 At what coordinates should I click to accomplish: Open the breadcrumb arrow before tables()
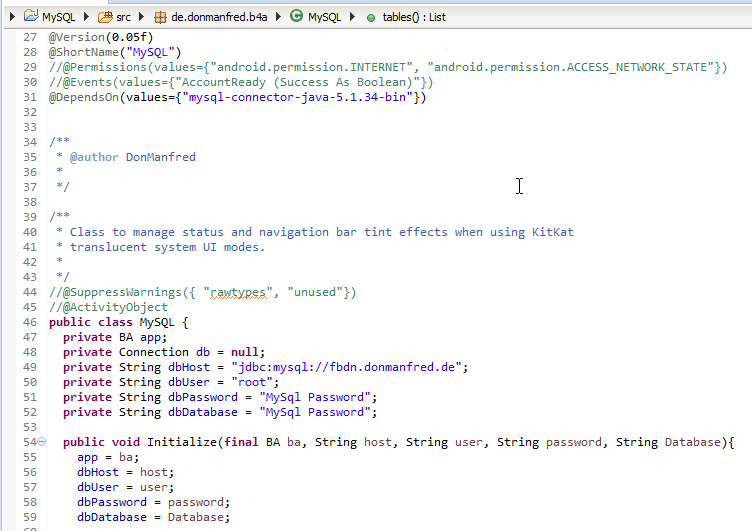[x=352, y=17]
